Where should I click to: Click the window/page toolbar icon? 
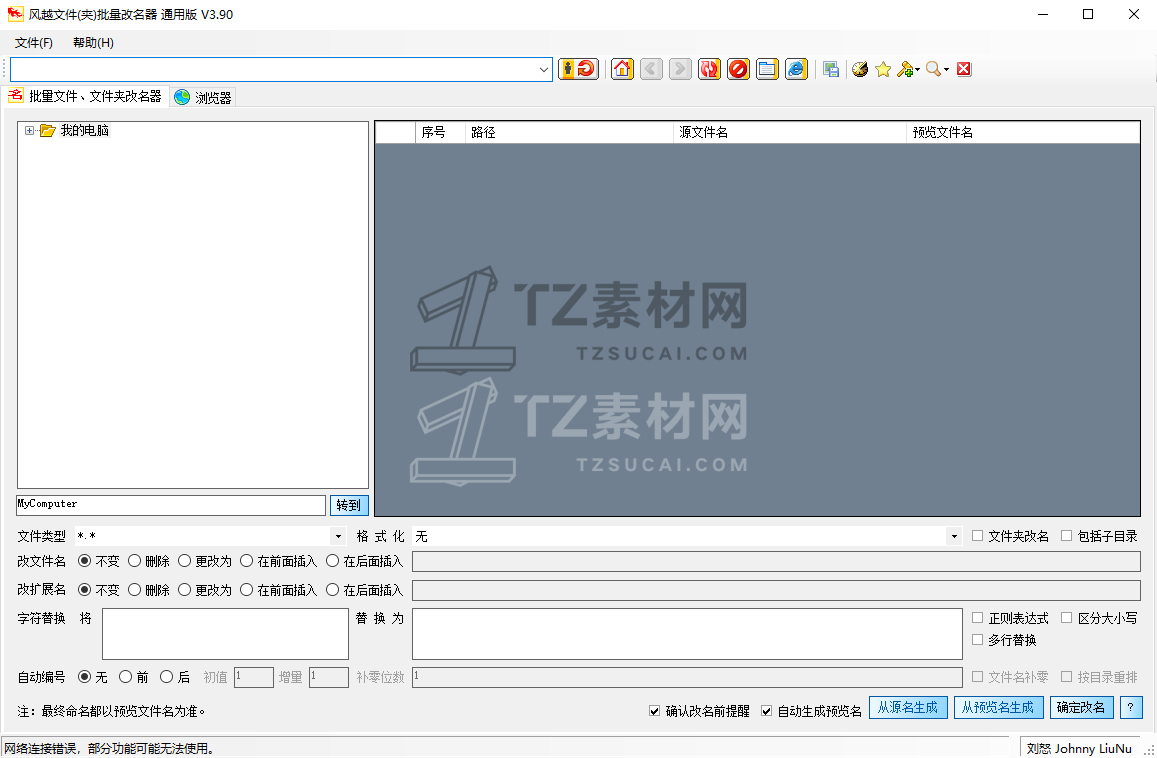pyautogui.click(x=767, y=69)
